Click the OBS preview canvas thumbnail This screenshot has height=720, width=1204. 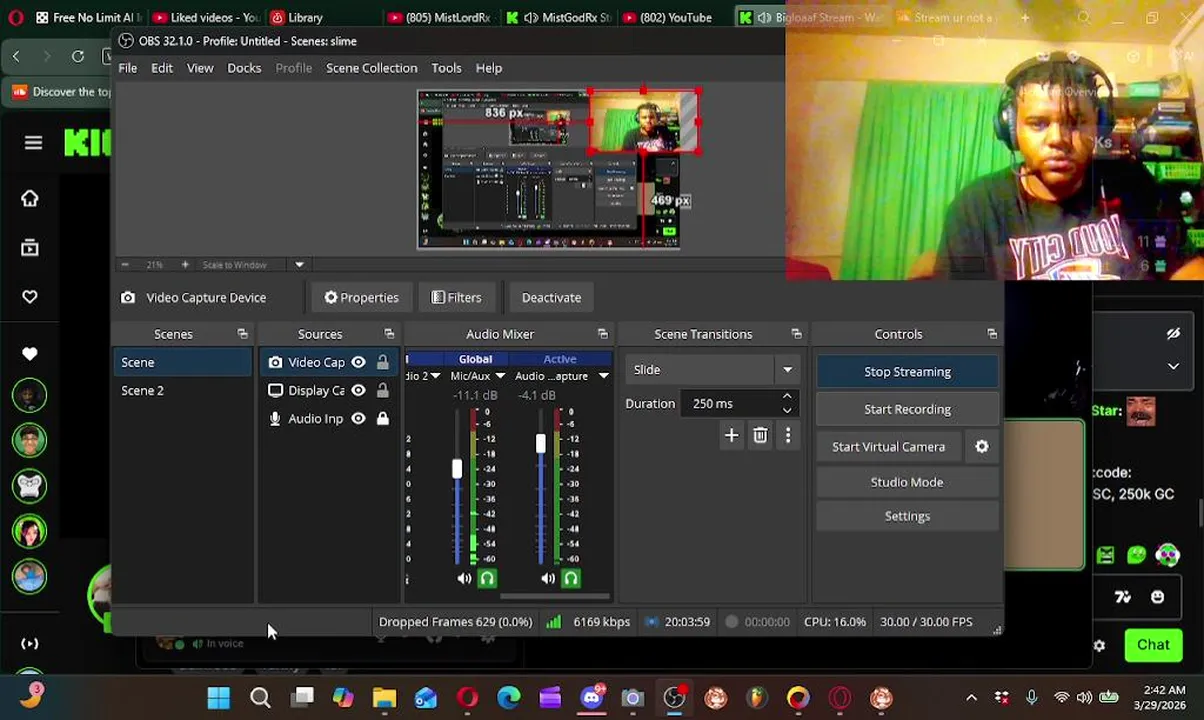(549, 168)
